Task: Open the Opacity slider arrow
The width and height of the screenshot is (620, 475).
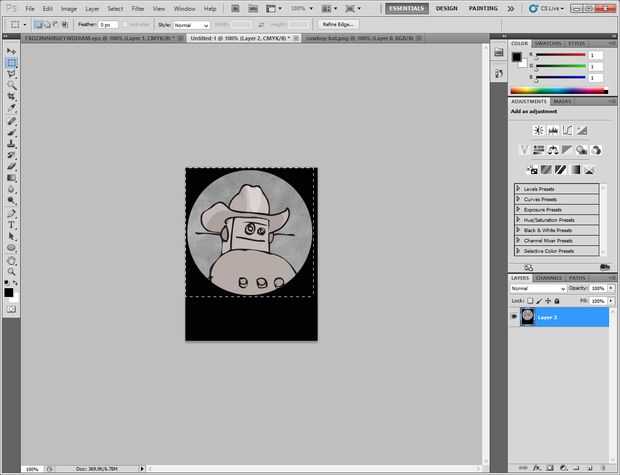Action: (611, 288)
